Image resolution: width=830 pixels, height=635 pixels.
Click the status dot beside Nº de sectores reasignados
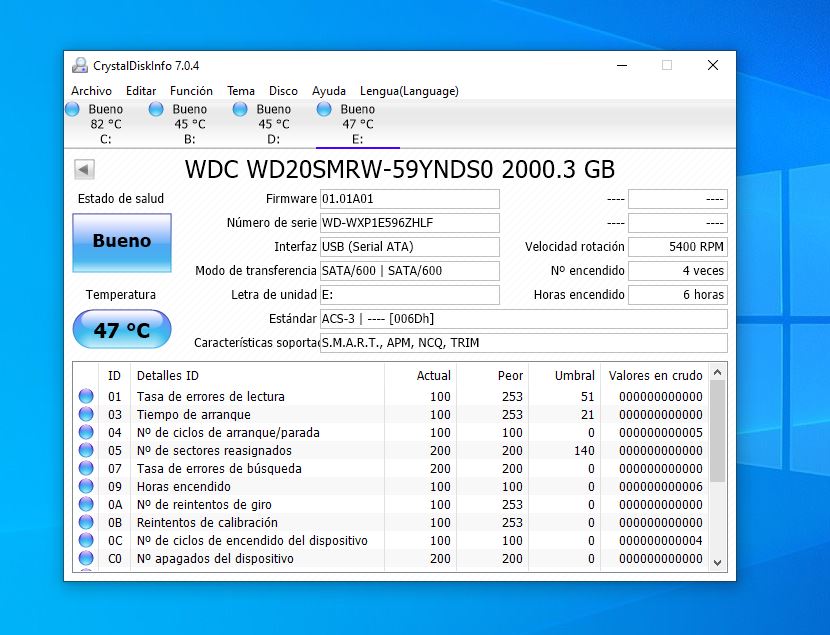[x=85, y=450]
